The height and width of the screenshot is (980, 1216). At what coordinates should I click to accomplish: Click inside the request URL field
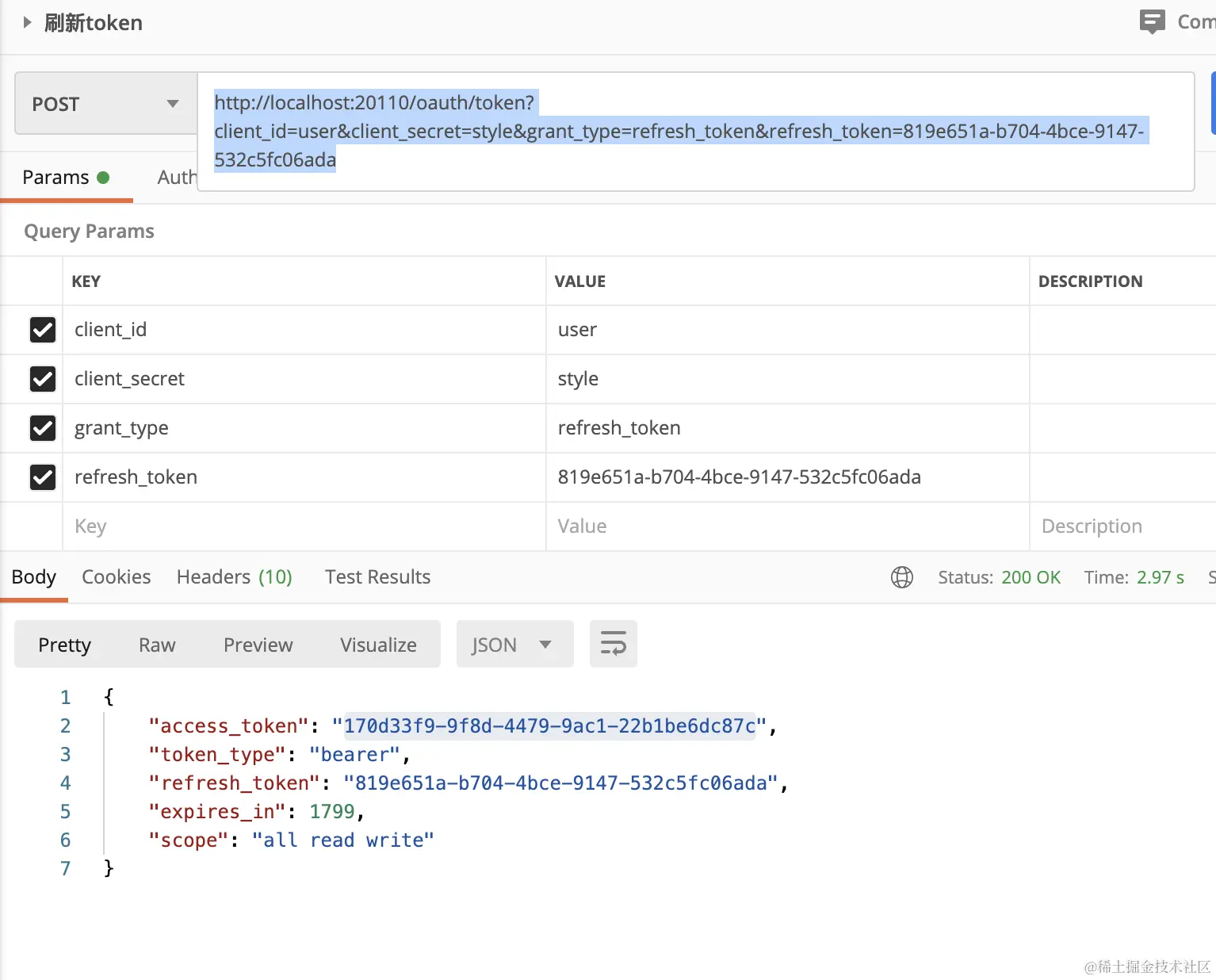pyautogui.click(x=695, y=132)
